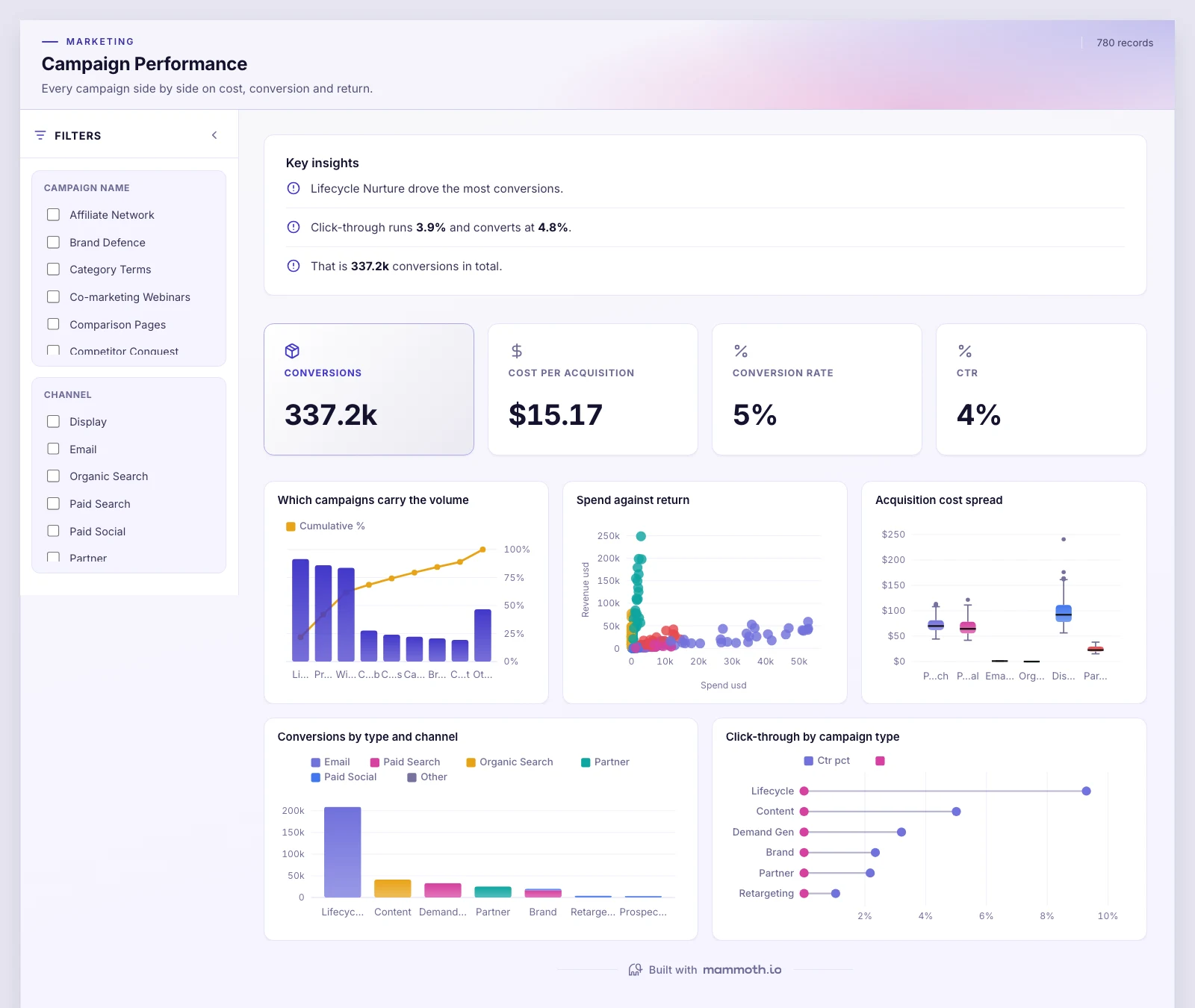Screen dimensions: 1195x1008
Task: Check the Affiliate Network campaign box
Action: tap(54, 215)
